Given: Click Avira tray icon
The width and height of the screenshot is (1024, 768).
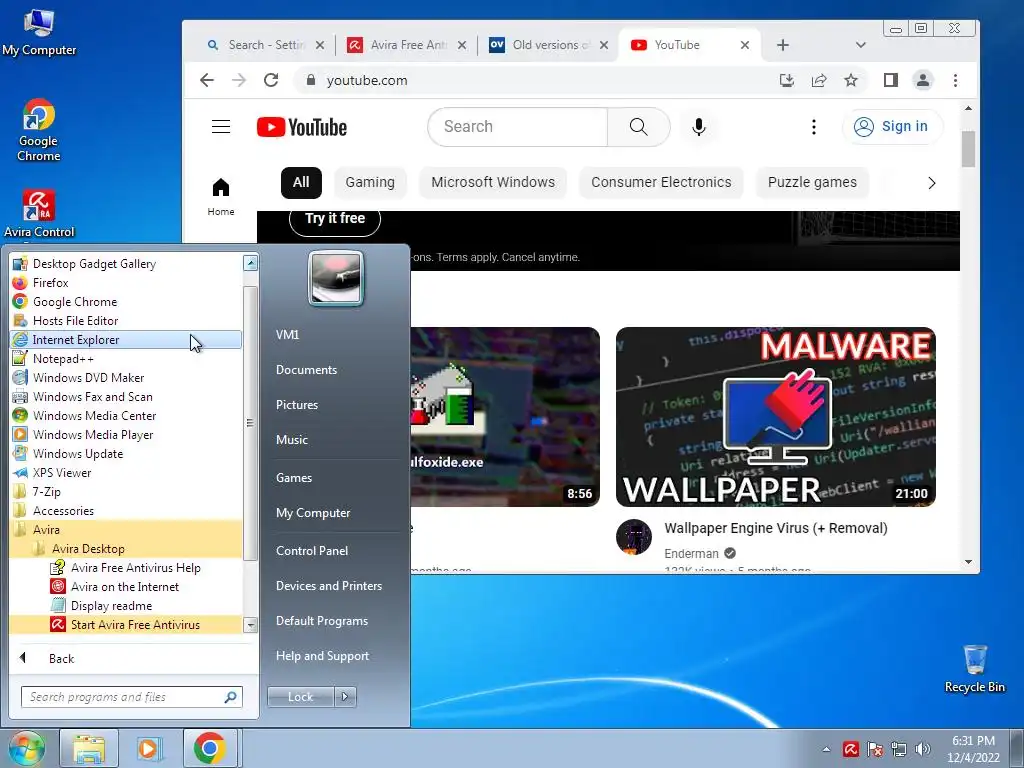Looking at the screenshot, I should pos(850,749).
